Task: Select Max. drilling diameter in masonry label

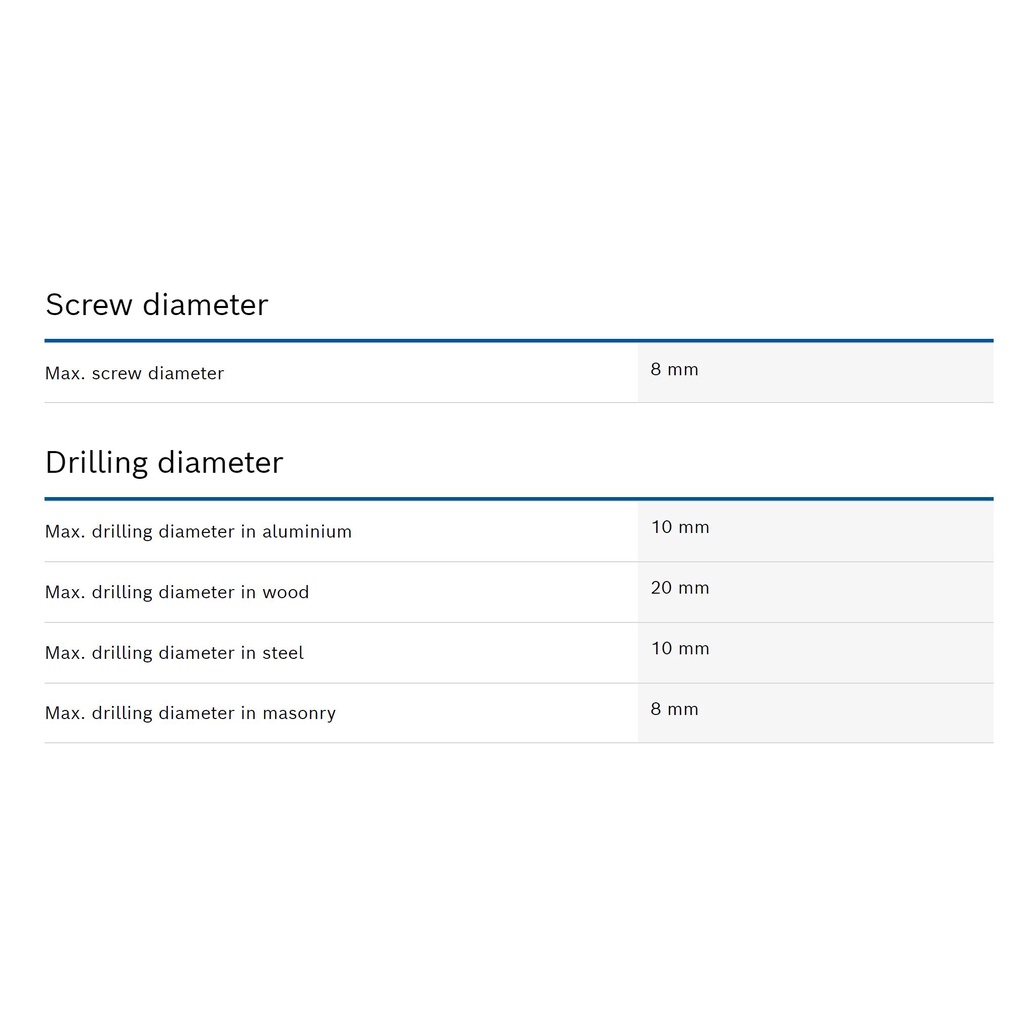Action: pos(190,713)
